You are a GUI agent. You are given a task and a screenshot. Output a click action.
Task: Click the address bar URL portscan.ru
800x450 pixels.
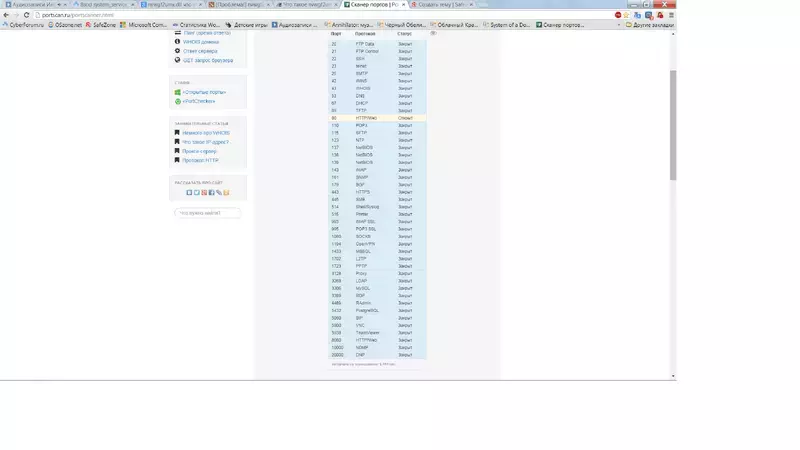click(78, 15)
